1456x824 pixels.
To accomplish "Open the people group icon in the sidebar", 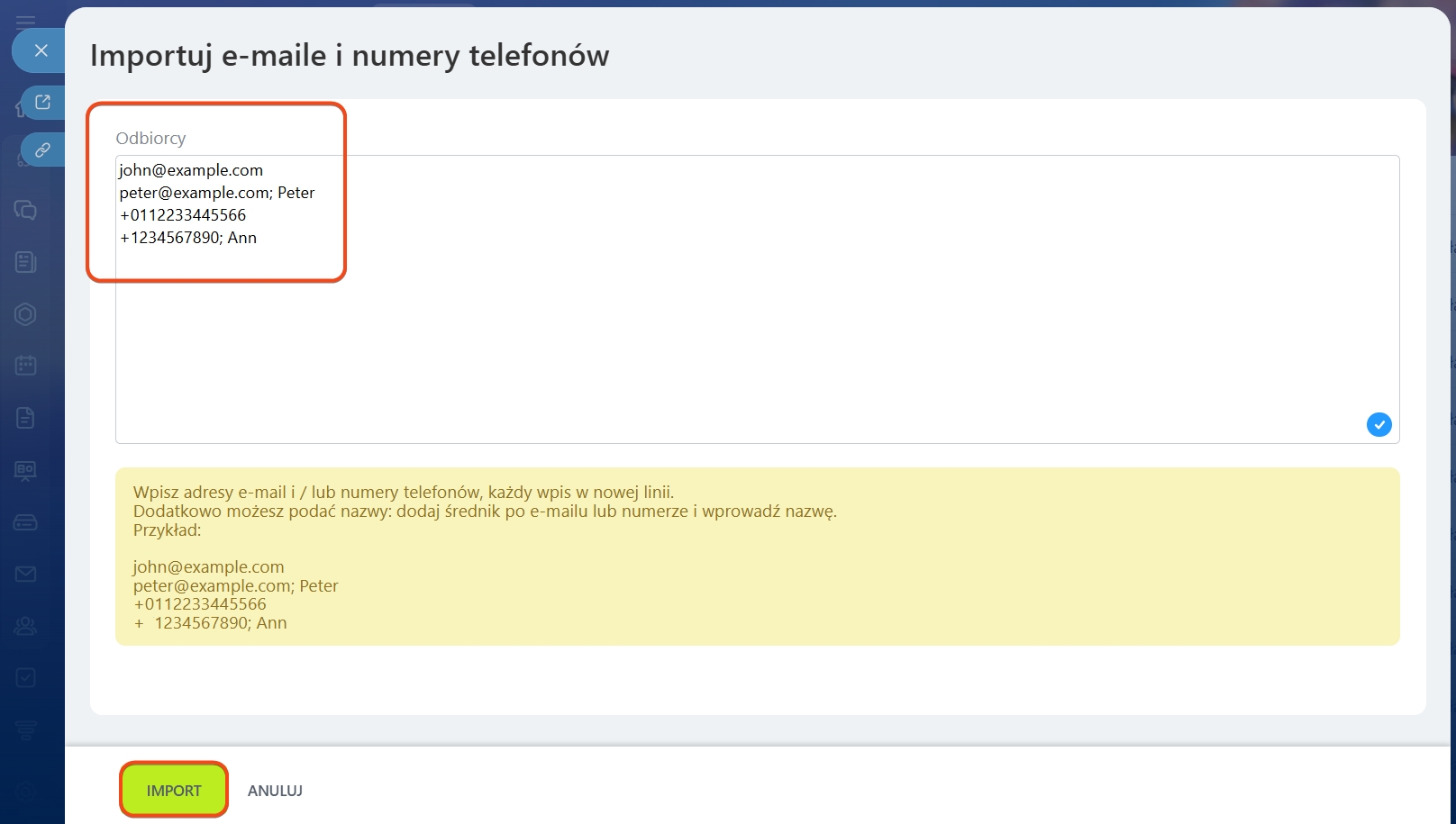I will click(25, 626).
